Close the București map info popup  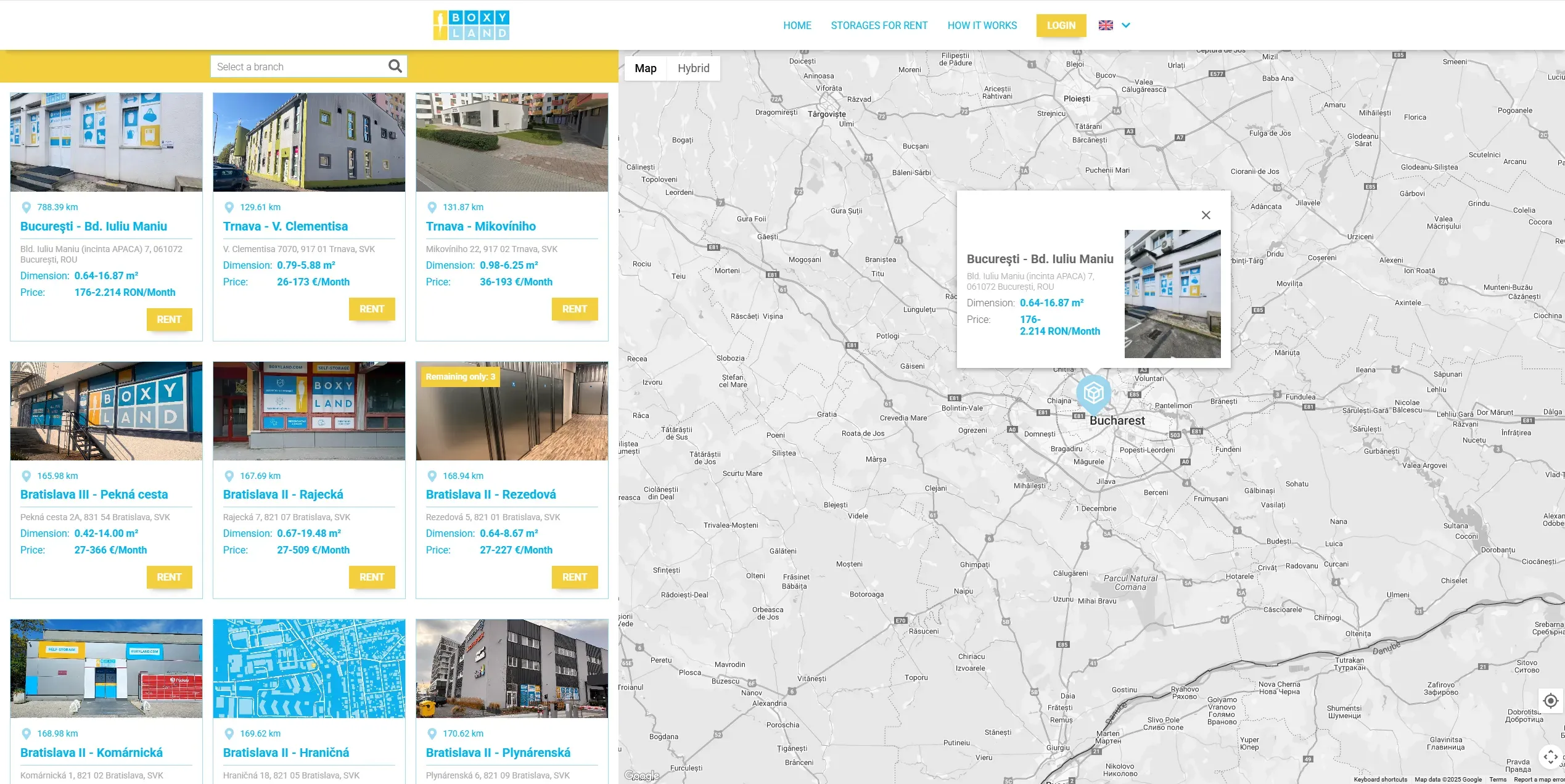coord(1206,215)
